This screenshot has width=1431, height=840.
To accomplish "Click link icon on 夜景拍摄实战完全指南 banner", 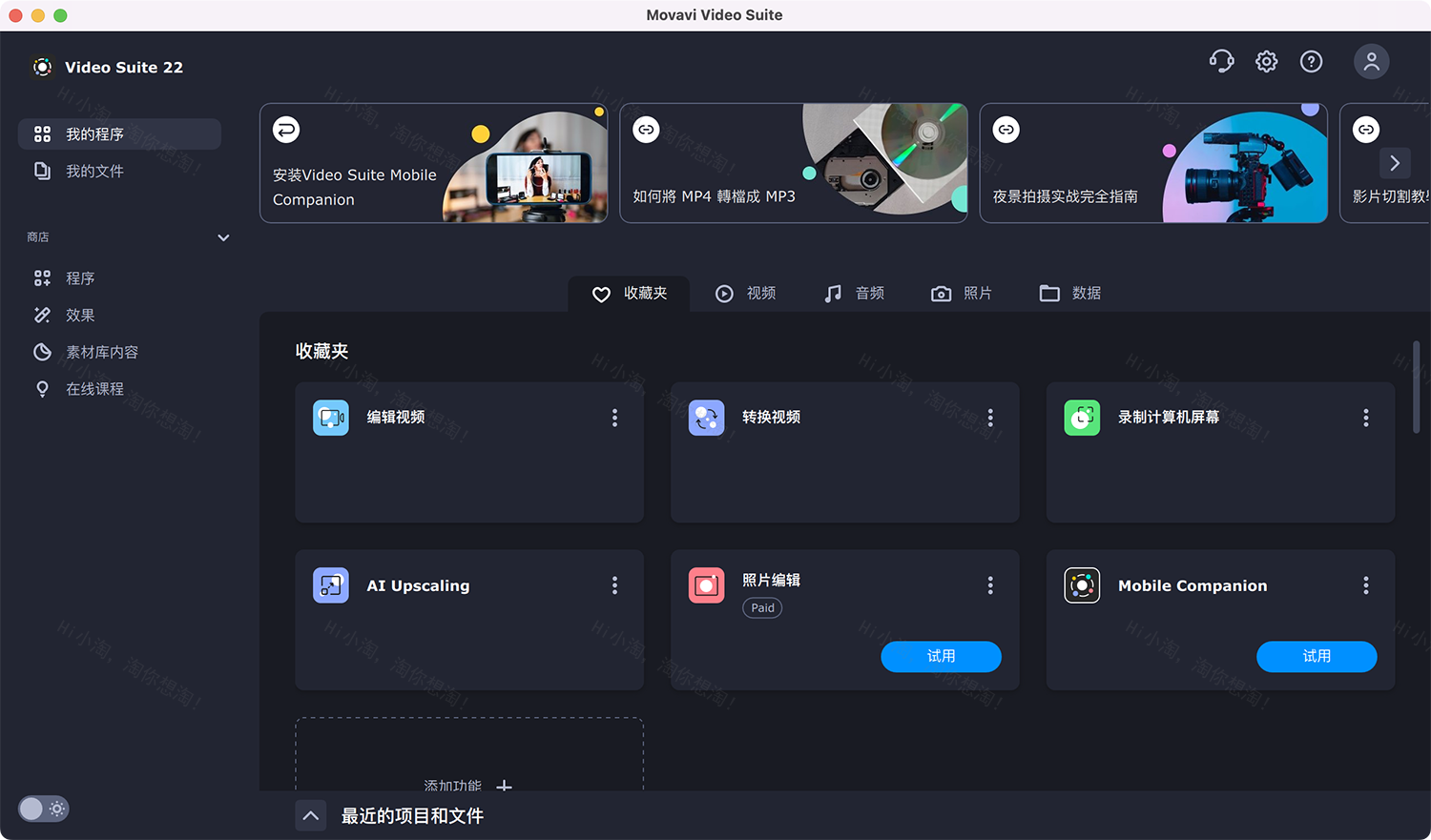I will pos(1006,130).
